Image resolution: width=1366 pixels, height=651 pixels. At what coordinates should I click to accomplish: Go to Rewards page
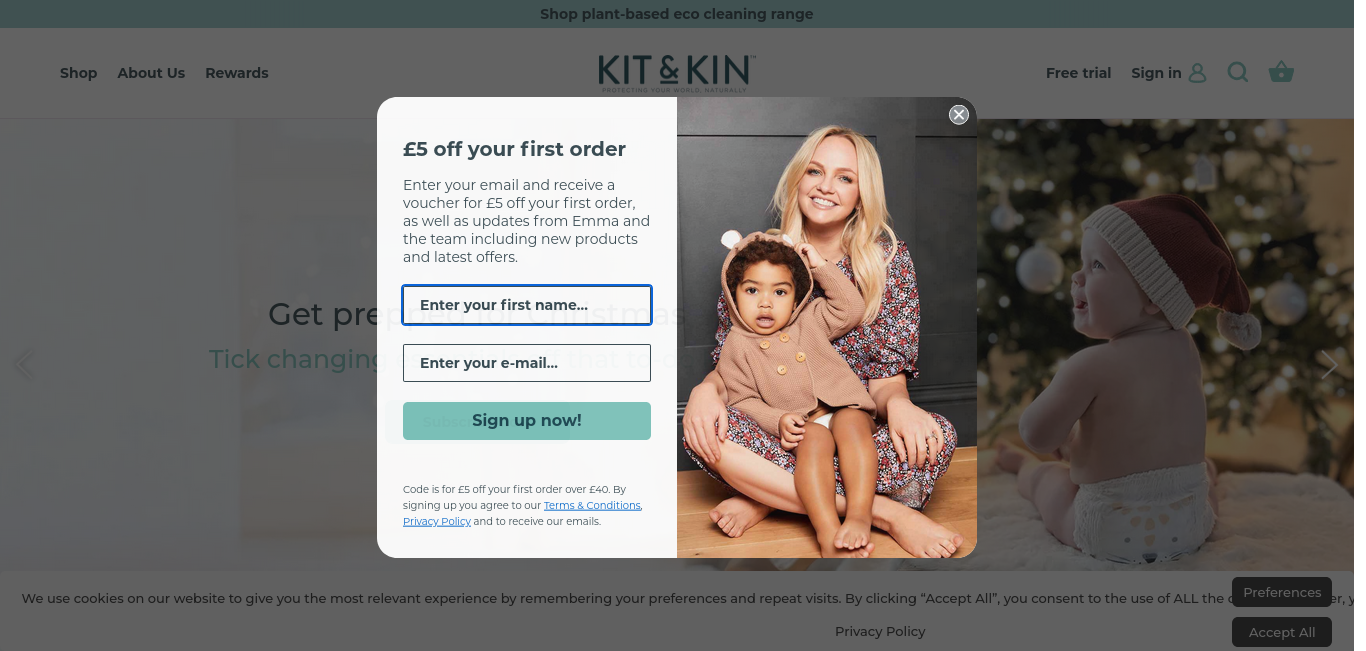237,73
